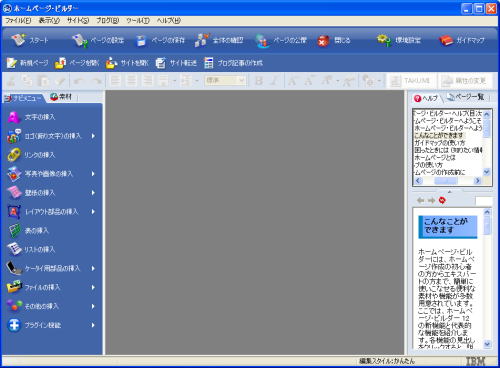Expand the 写真や画像の挿入 submenu arrow

tap(93, 174)
